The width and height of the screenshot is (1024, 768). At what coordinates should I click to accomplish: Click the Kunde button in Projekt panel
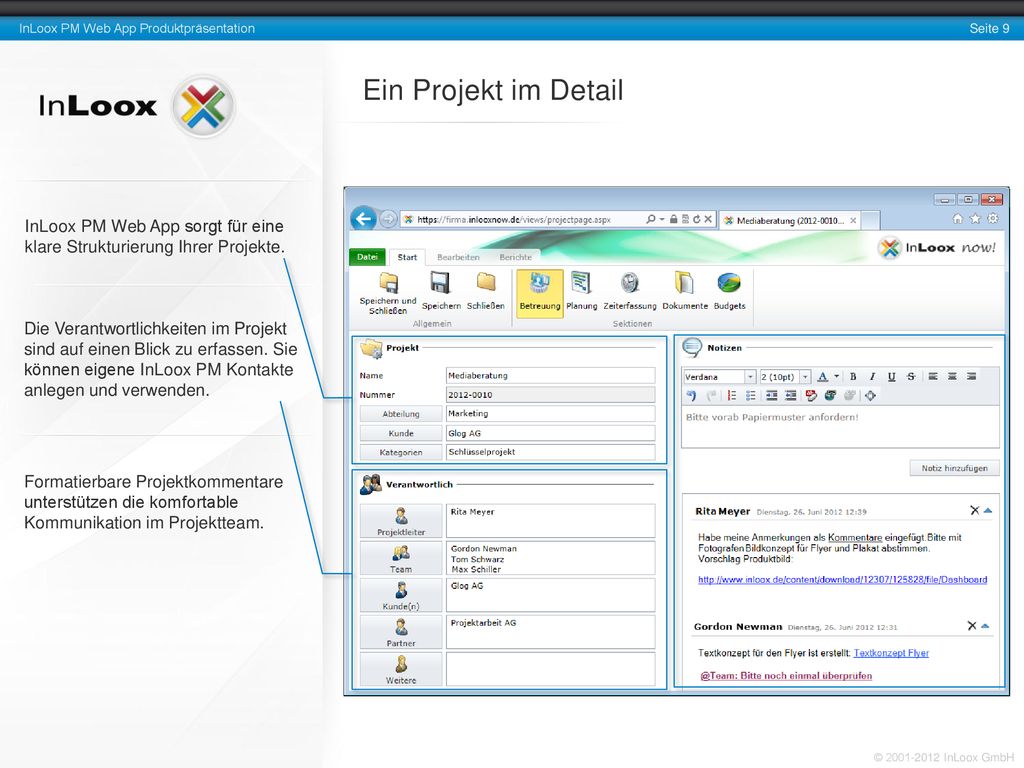(x=400, y=433)
